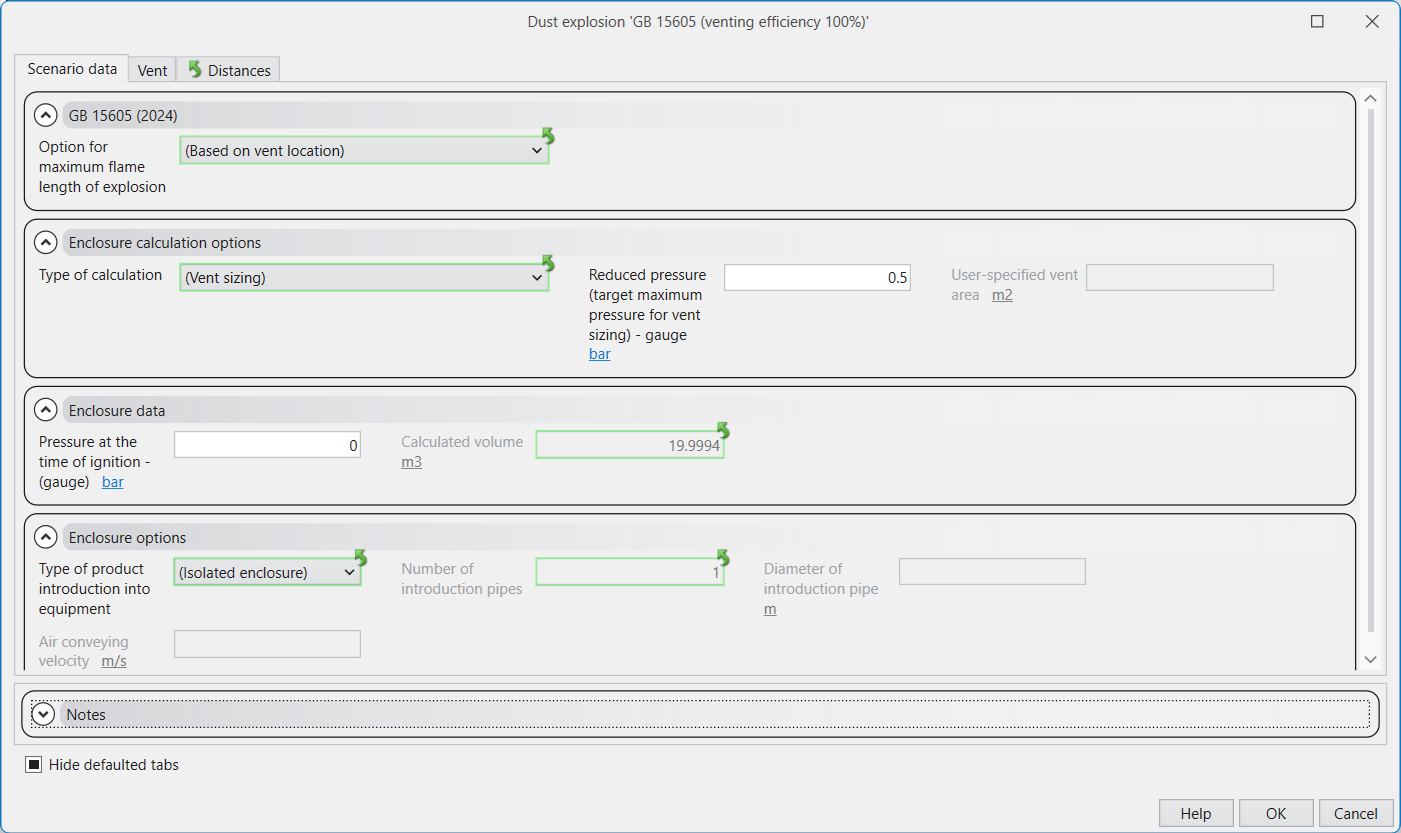The image size is (1401, 833).
Task: Reset the Calculated volume value
Action: click(x=723, y=430)
